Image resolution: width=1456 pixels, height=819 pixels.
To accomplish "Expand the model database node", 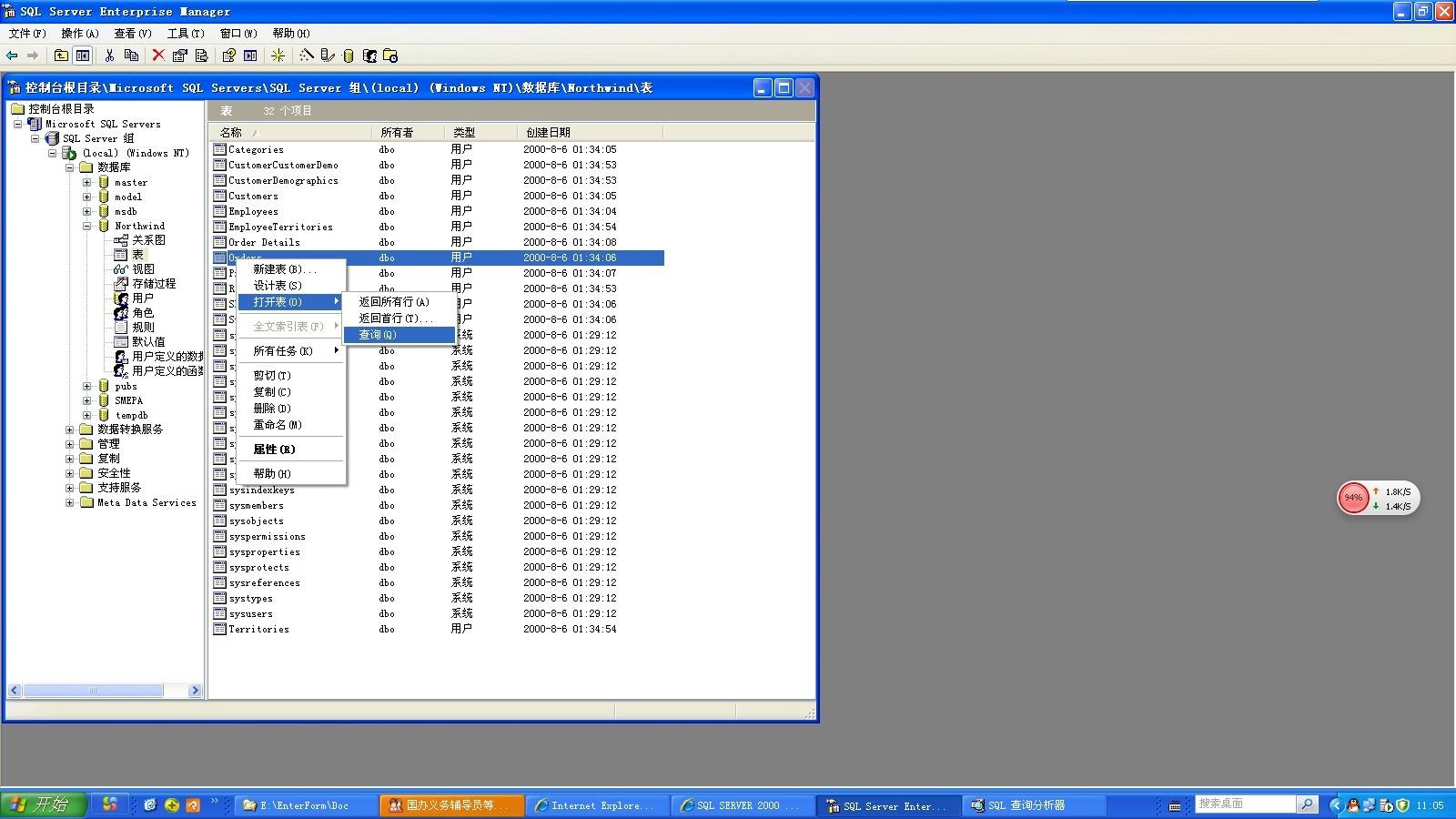I will click(87, 197).
